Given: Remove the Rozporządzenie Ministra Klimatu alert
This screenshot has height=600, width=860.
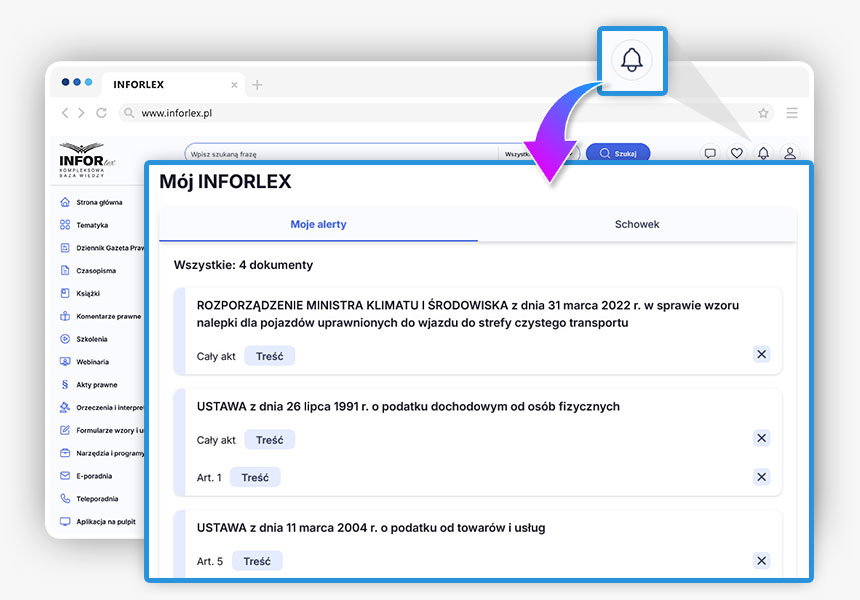Looking at the screenshot, I should [x=761, y=355].
